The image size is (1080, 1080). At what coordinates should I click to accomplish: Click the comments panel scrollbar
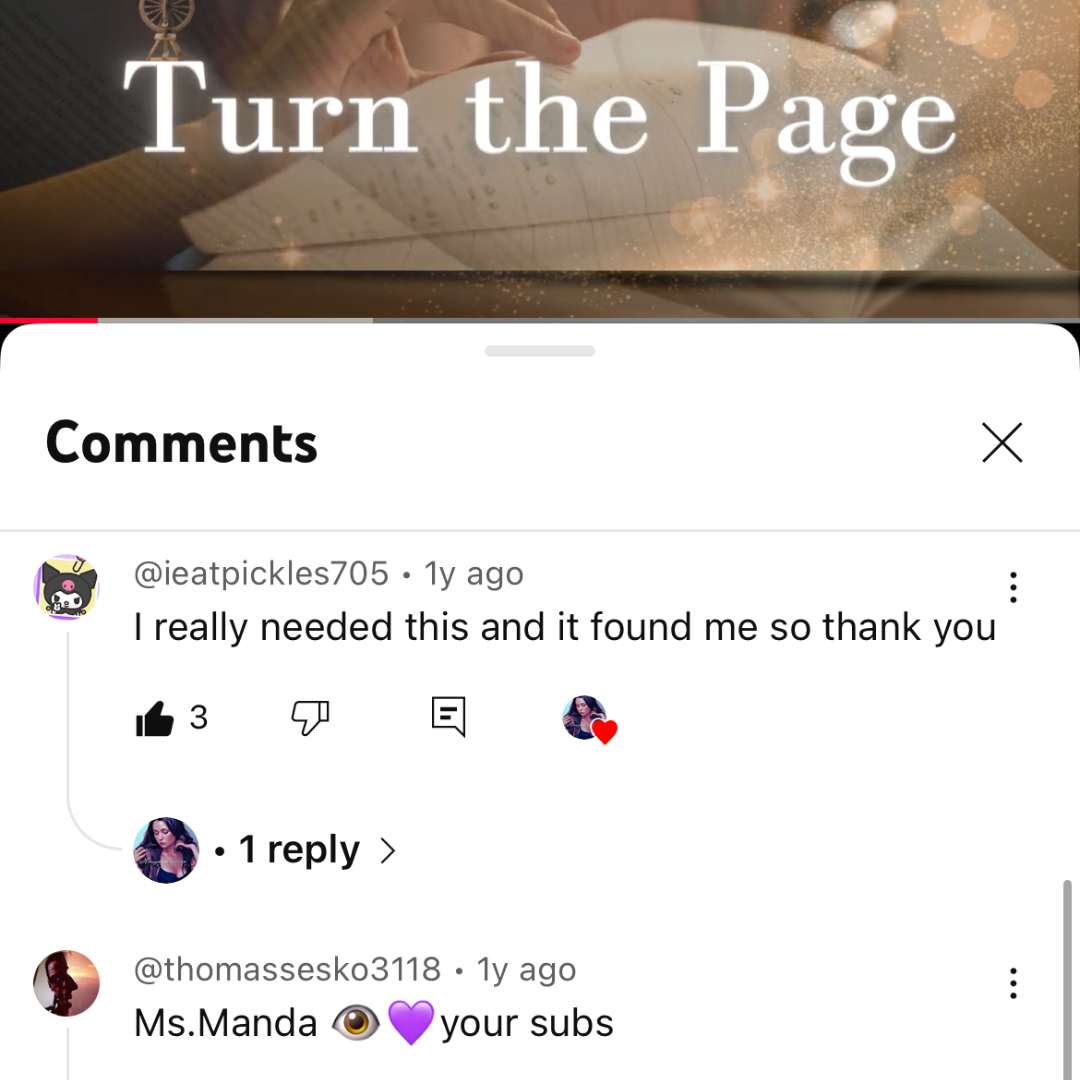coord(1067,978)
